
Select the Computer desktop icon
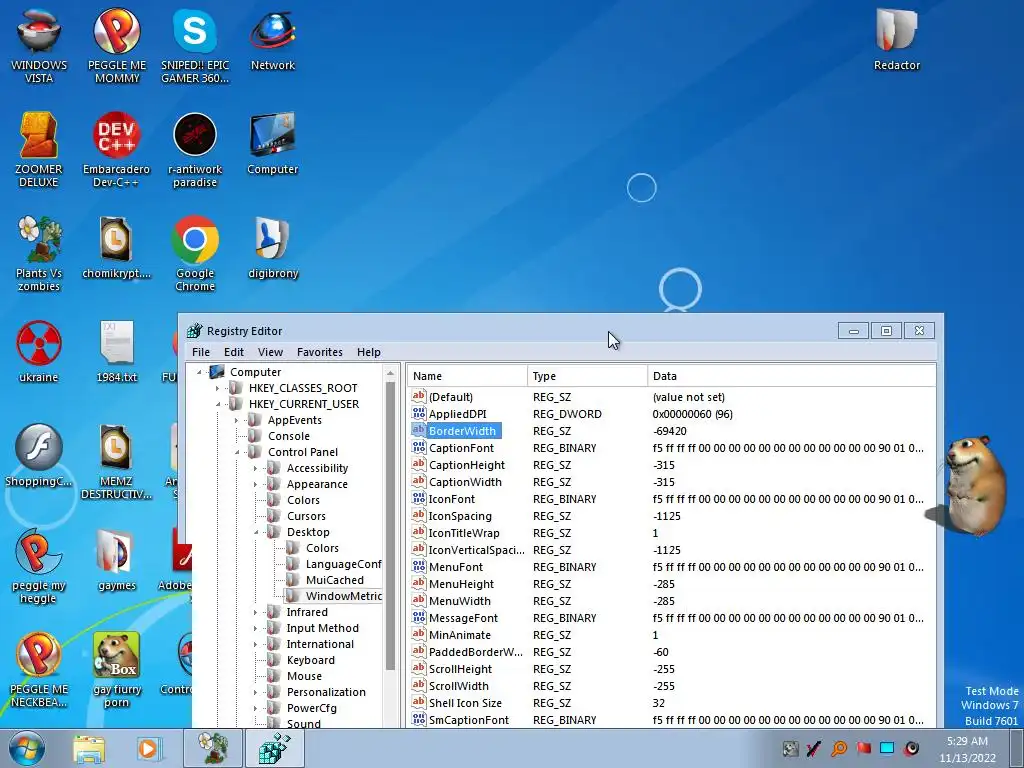pos(273,144)
